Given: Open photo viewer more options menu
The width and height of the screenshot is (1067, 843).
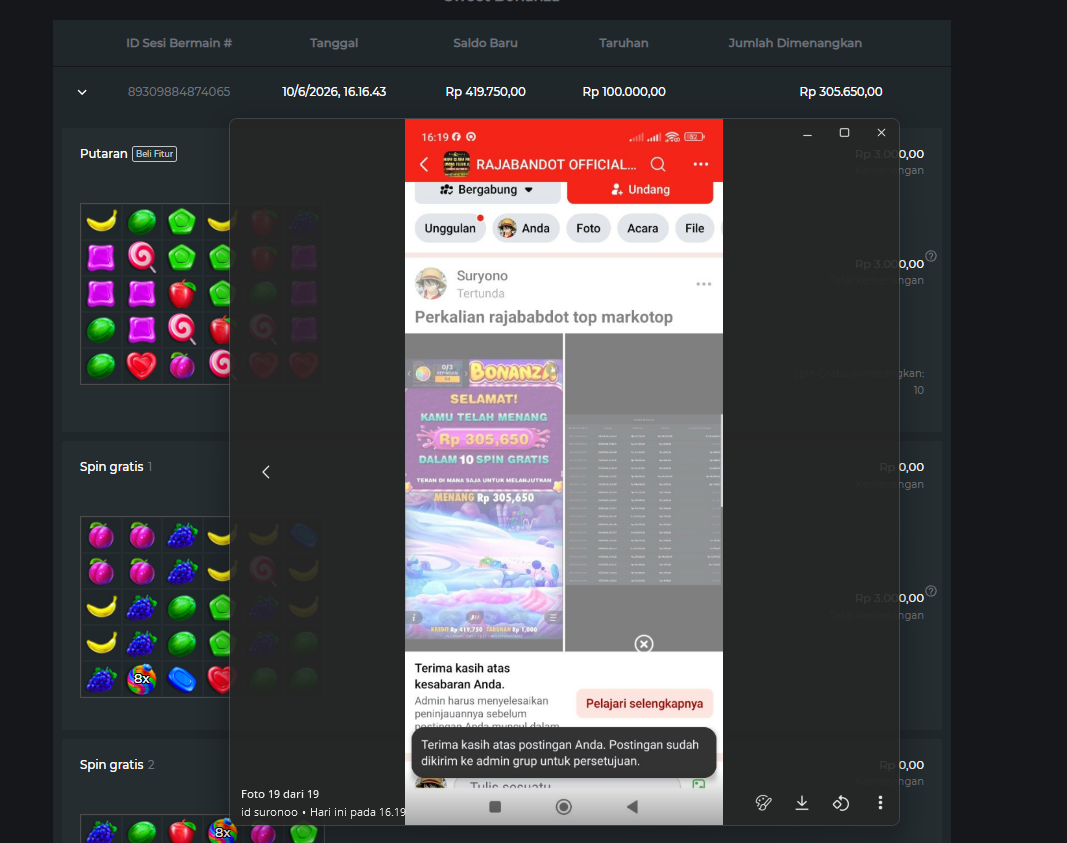Looking at the screenshot, I should pos(880,803).
